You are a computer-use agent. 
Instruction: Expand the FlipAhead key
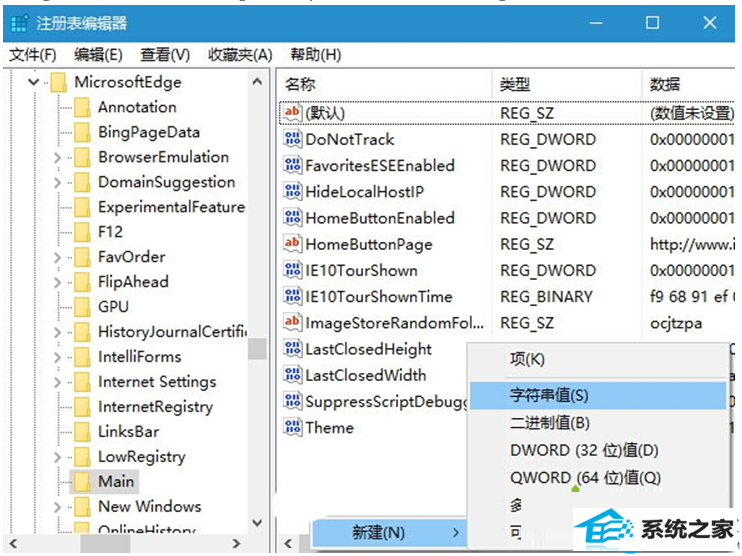tap(57, 282)
